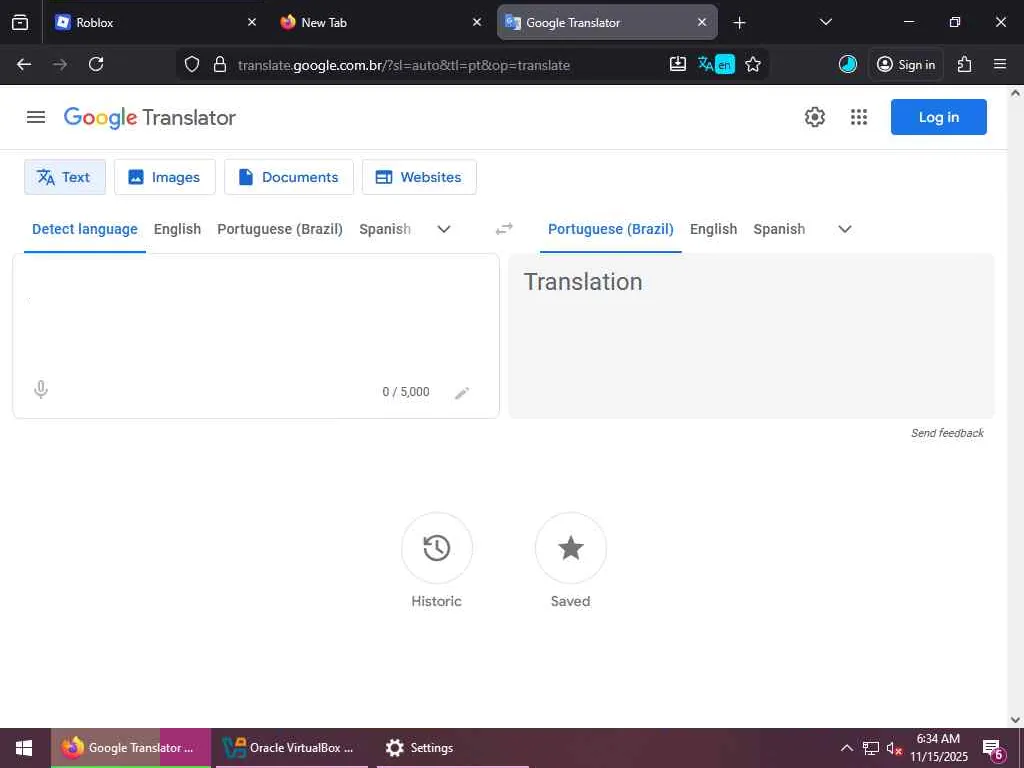Click the page scrollbar down arrow
1024x768 pixels.
1015,719
